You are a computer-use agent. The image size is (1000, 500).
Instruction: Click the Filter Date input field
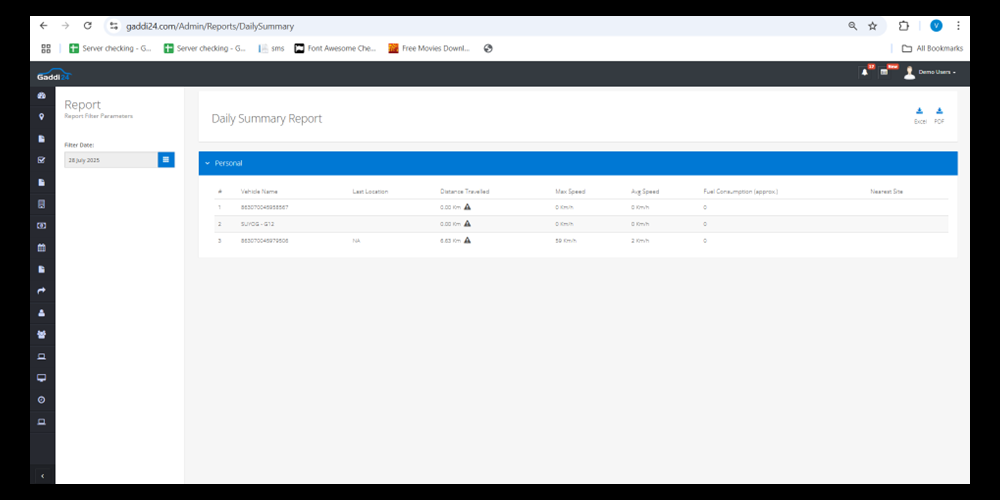click(x=110, y=159)
